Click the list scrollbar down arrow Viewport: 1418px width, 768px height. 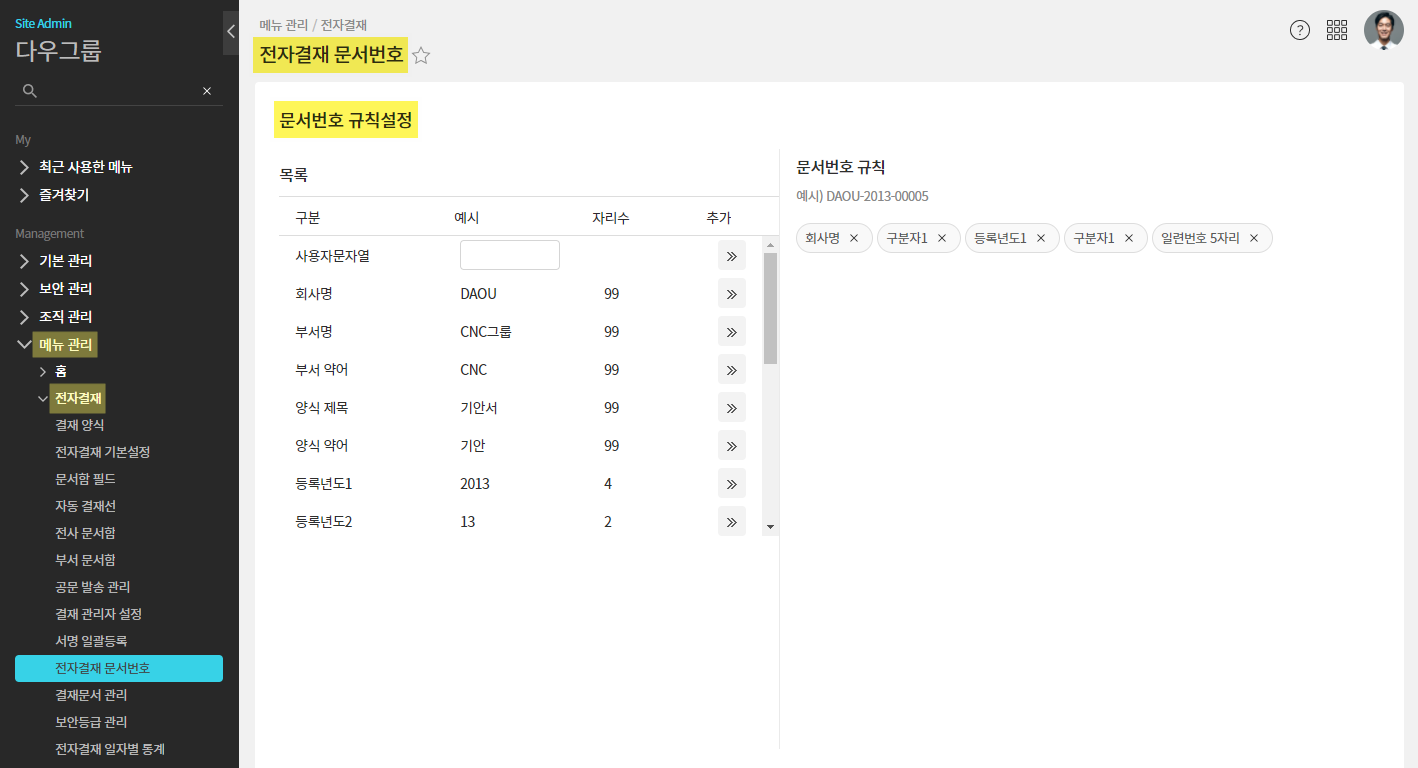click(770, 526)
